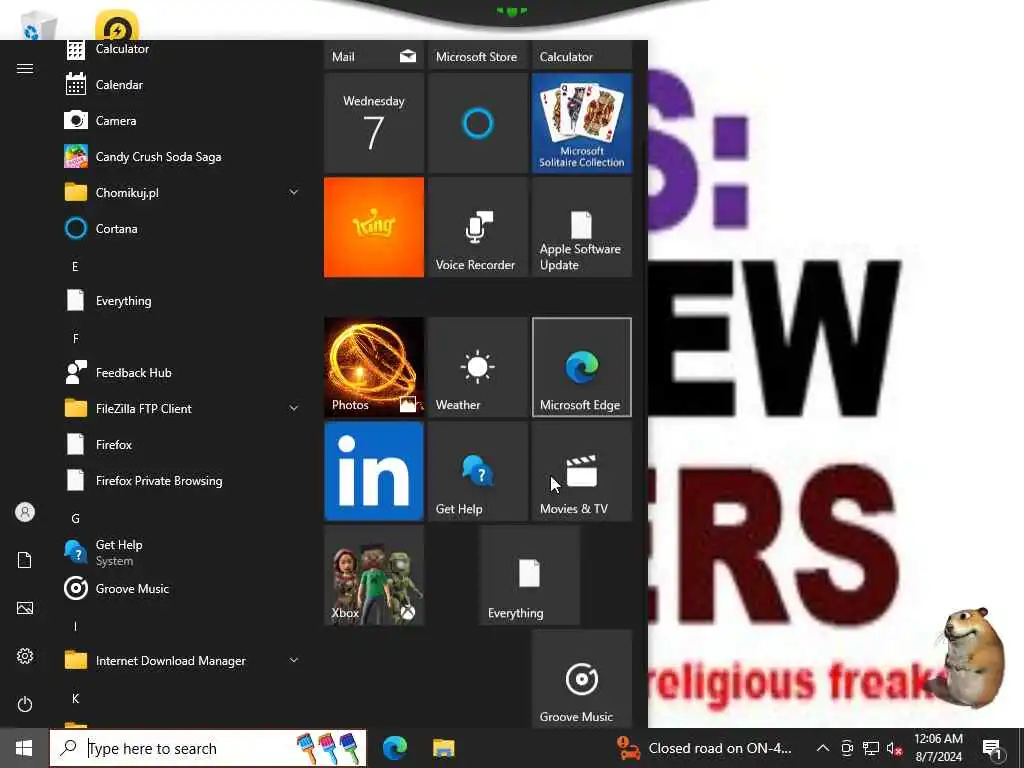Open the Closed road on ON-4 news widget
1024x768 pixels.
705,748
